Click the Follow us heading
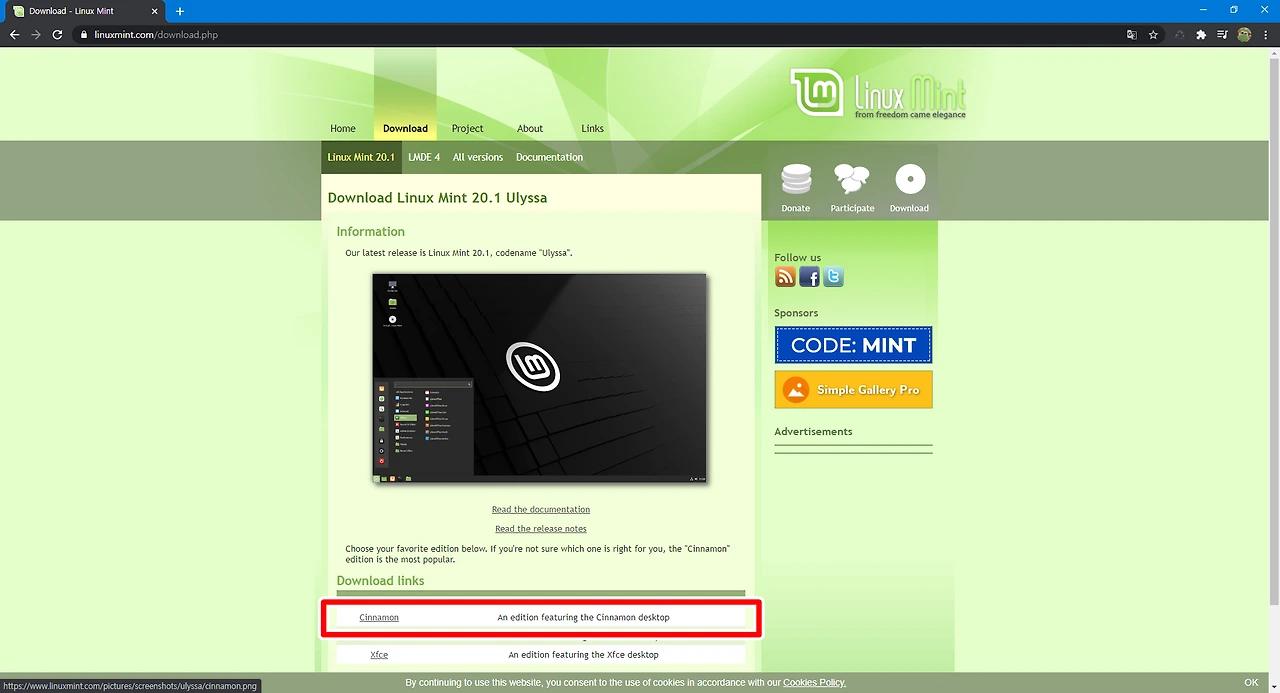This screenshot has width=1280, height=693. pos(798,257)
